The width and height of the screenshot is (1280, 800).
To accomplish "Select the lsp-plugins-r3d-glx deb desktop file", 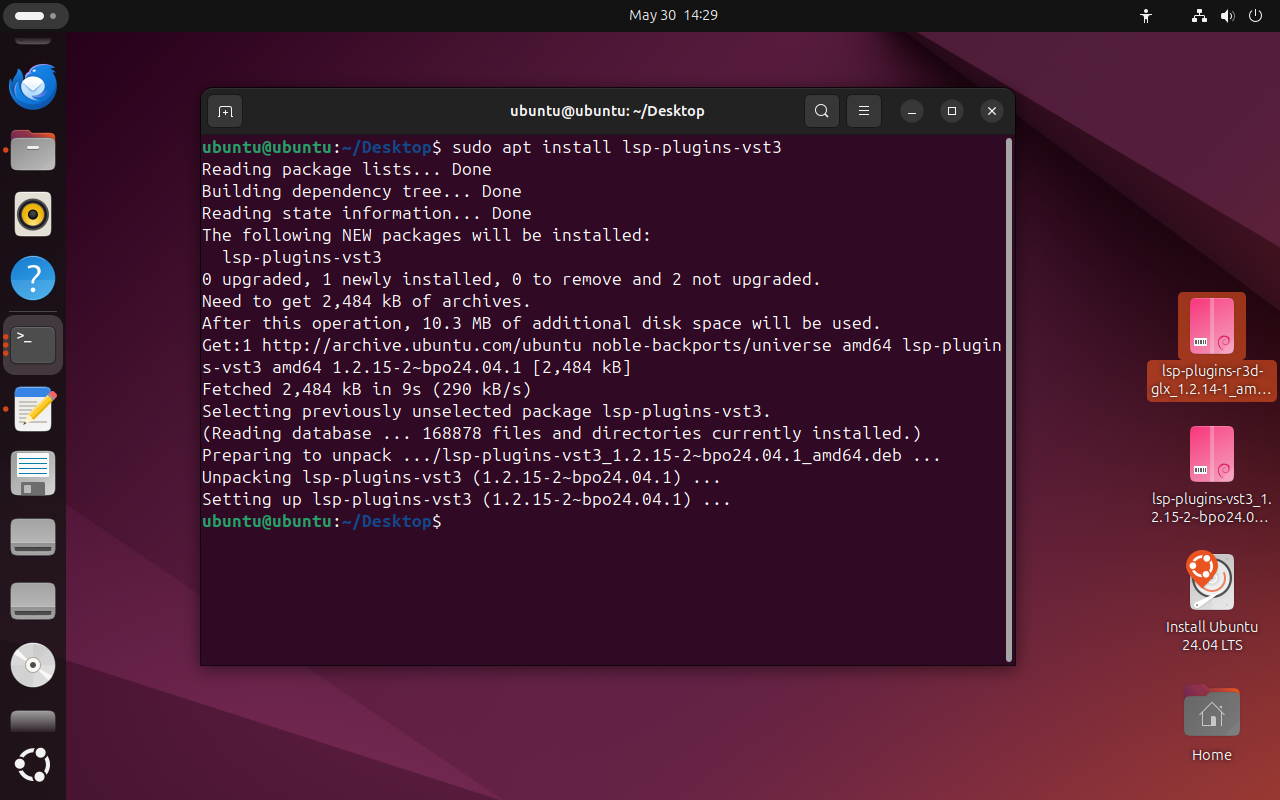I will tap(1212, 347).
